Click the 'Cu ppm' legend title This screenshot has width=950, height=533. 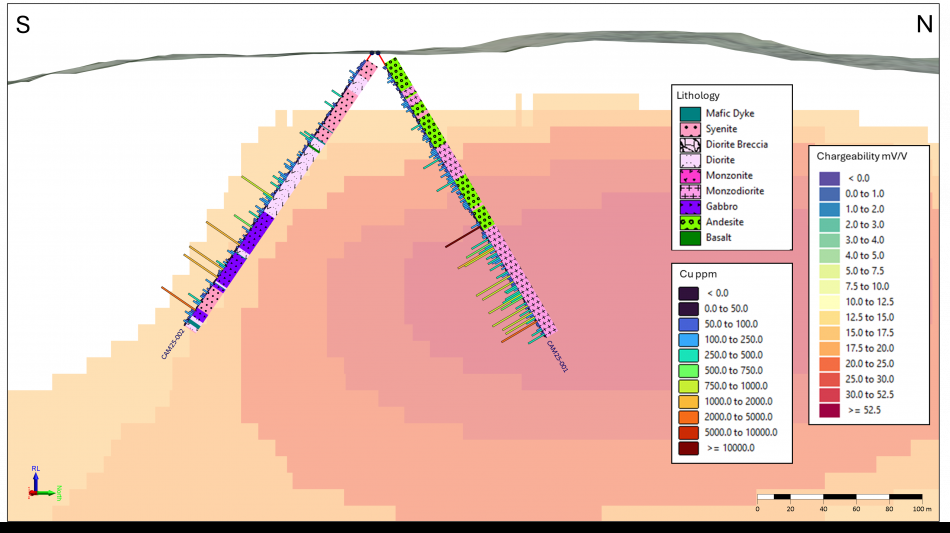(698, 274)
